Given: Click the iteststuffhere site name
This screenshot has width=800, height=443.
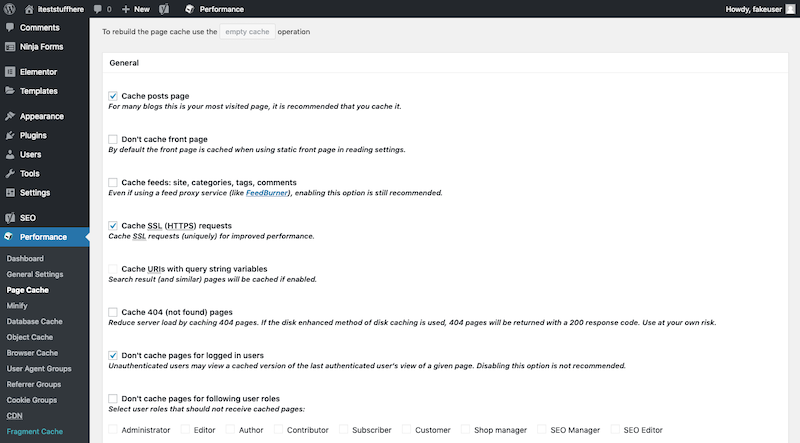Looking at the screenshot, I should tap(61, 9).
